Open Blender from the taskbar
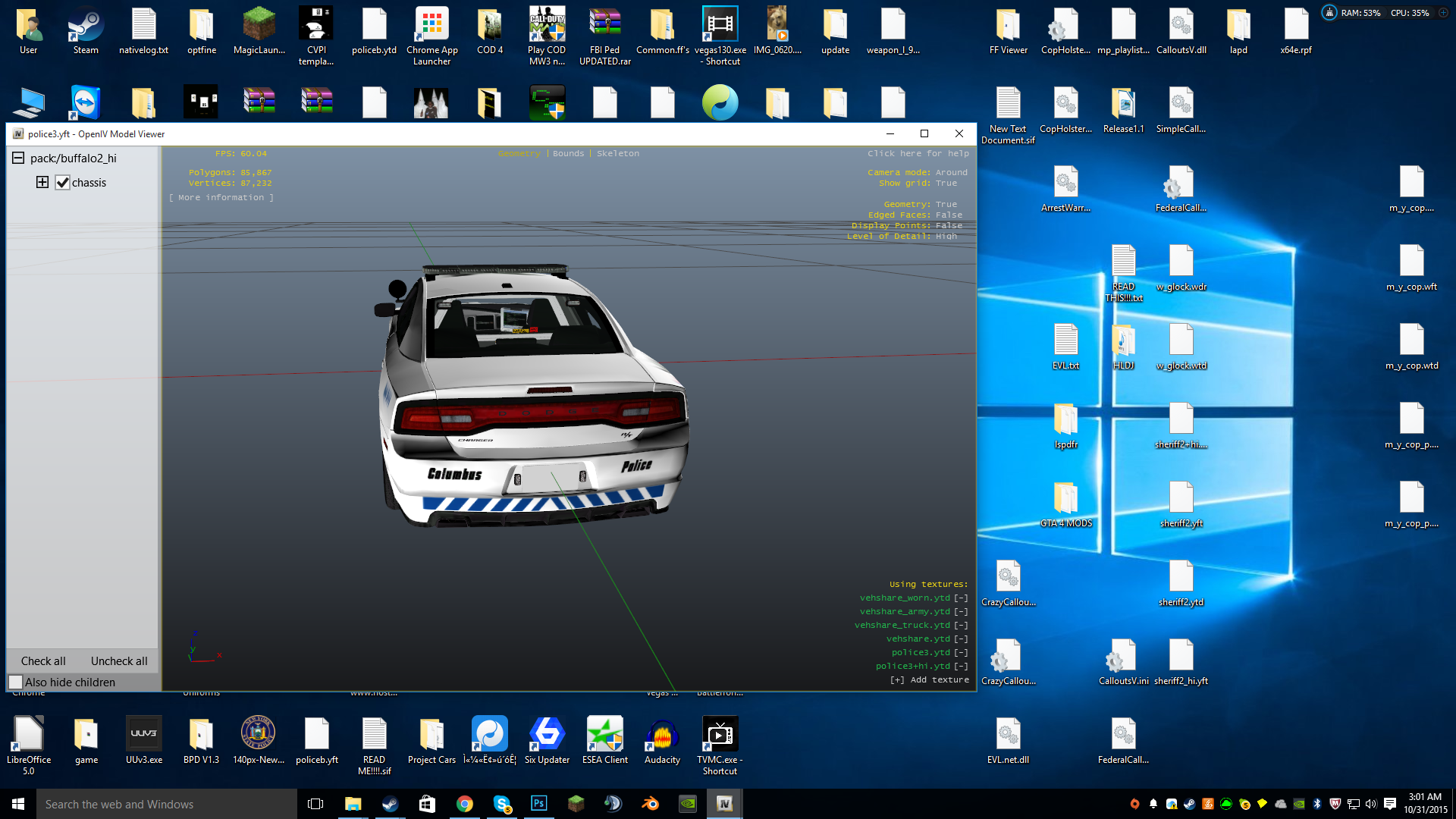This screenshot has height=819, width=1456. [x=651, y=803]
